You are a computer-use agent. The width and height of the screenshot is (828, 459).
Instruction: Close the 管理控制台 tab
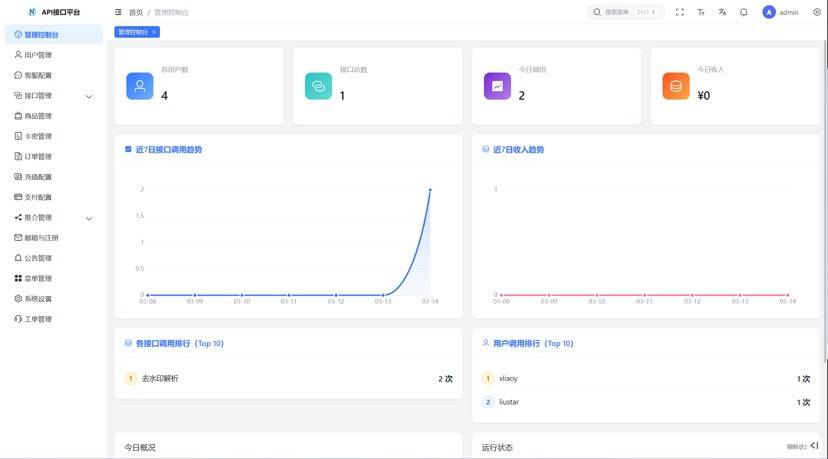tap(153, 32)
